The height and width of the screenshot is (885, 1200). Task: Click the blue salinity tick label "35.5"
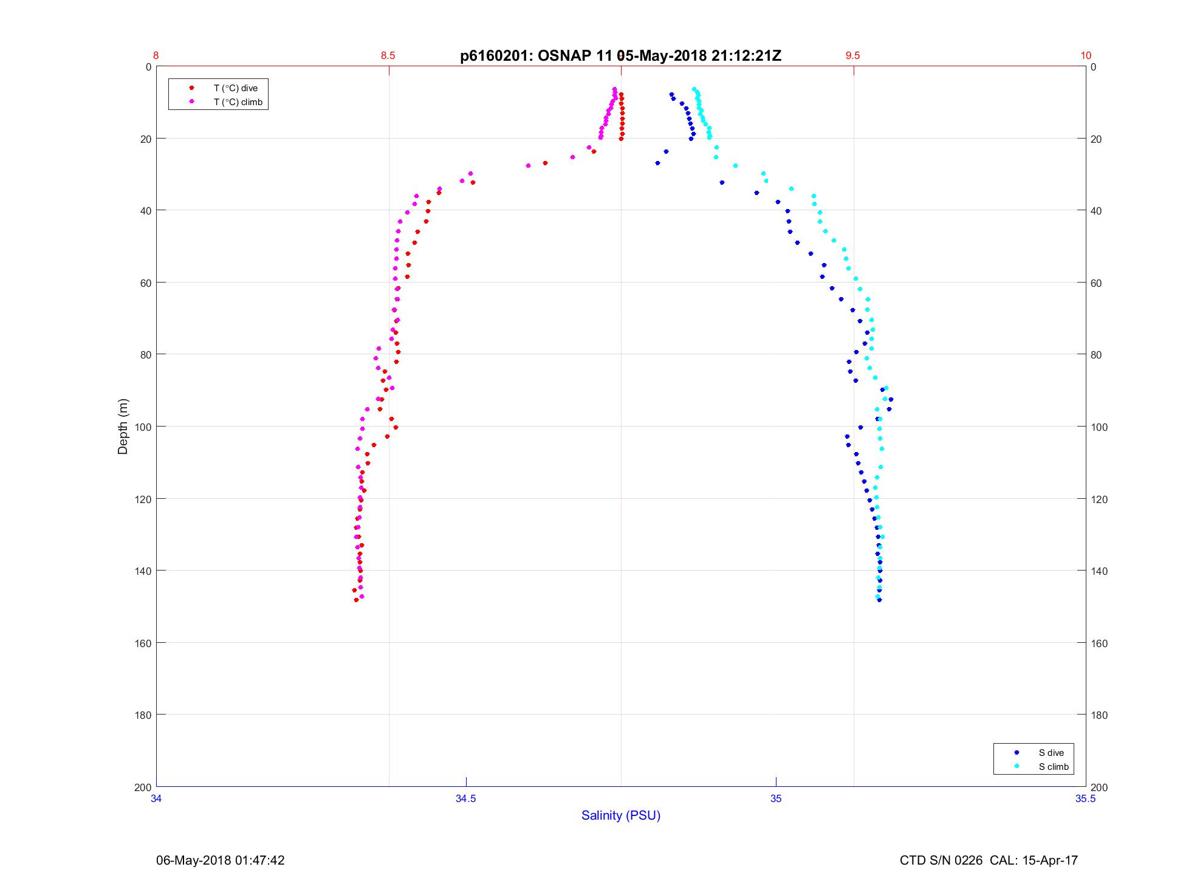click(x=1086, y=798)
